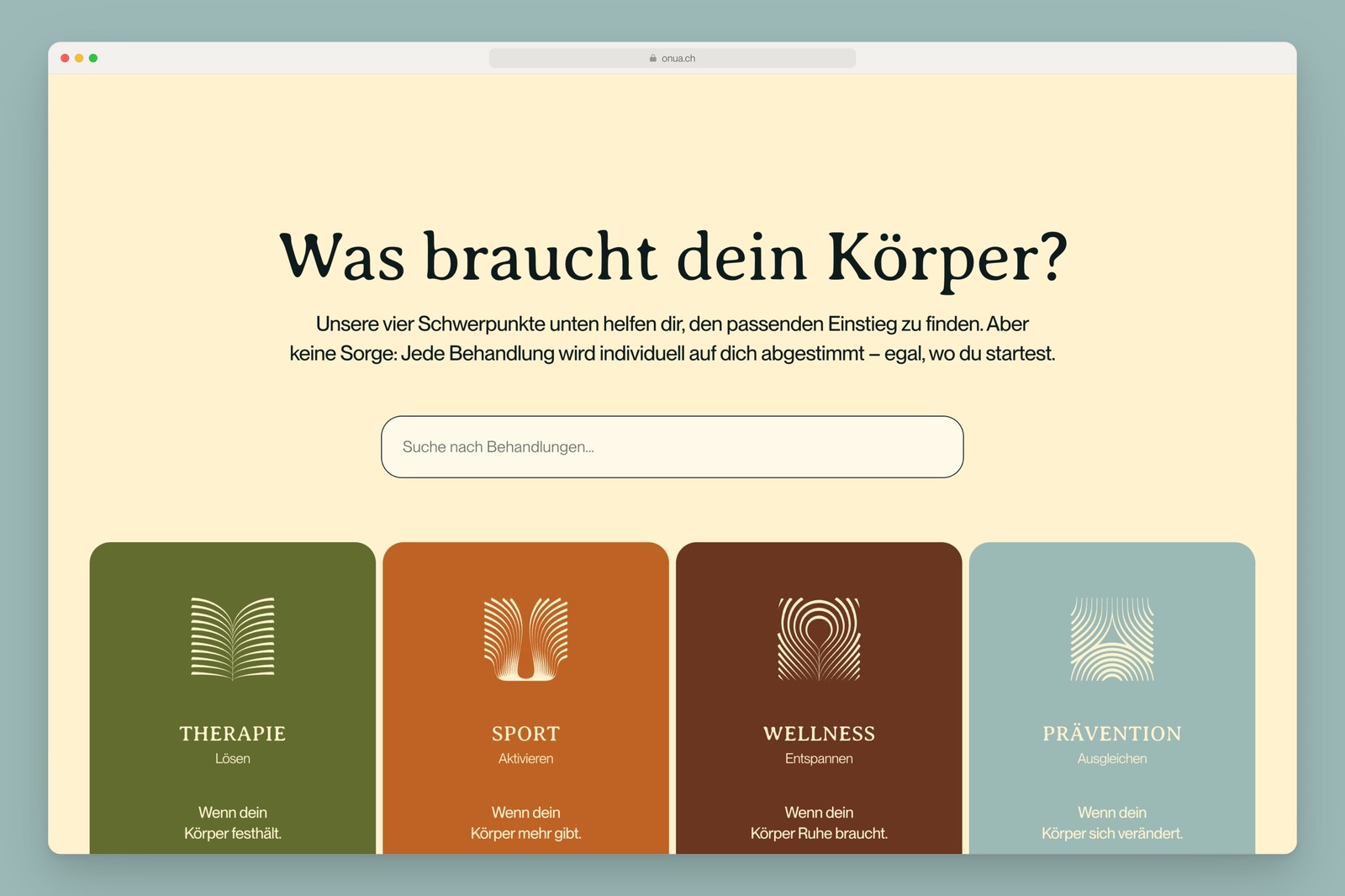Open the WELLNESS card title
1345x896 pixels.
point(819,734)
